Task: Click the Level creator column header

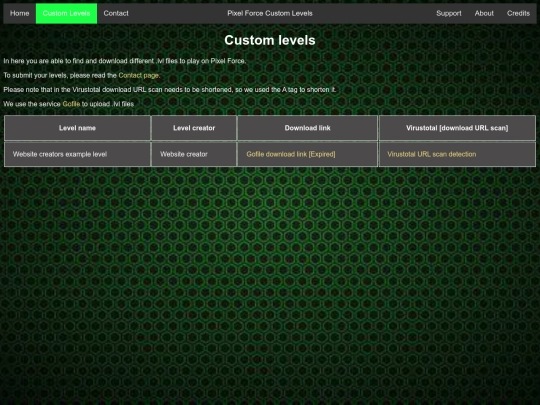Action: pos(194,128)
